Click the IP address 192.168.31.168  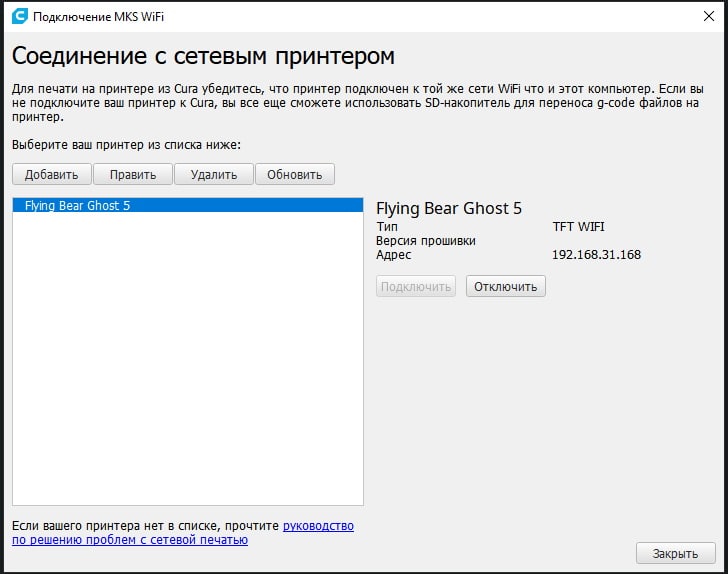(x=596, y=254)
